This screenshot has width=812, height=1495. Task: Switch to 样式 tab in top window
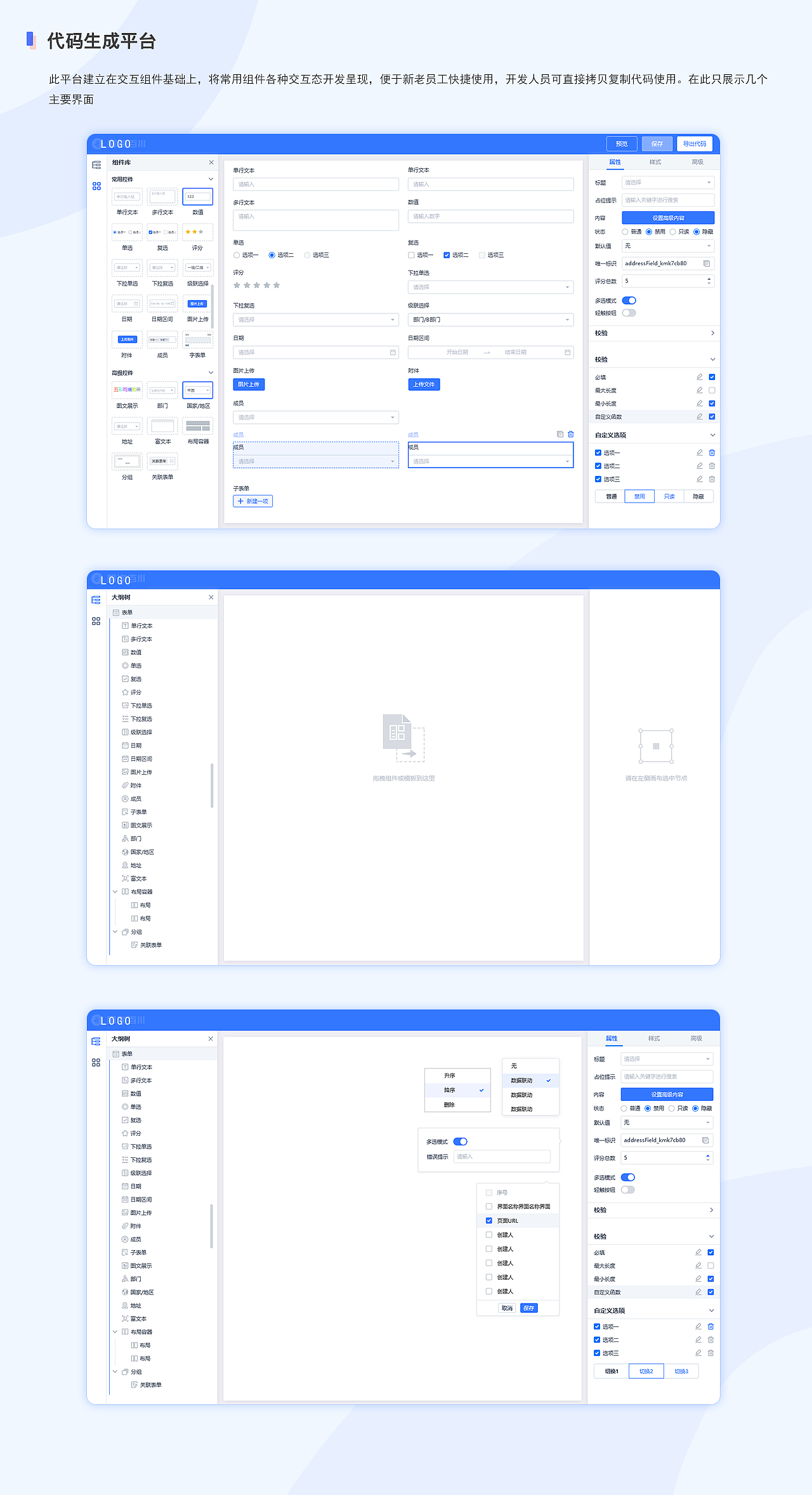click(x=655, y=162)
